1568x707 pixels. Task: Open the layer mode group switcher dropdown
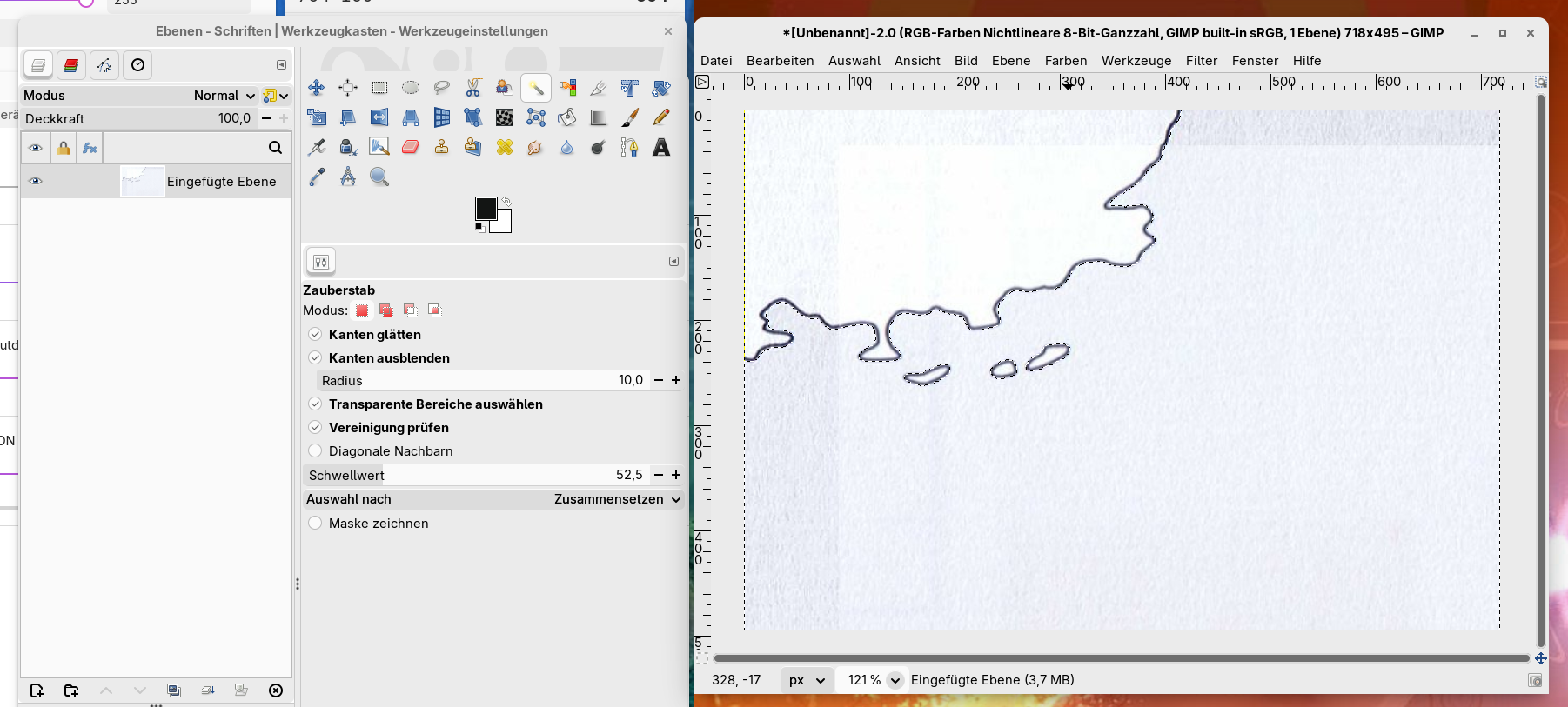point(276,96)
